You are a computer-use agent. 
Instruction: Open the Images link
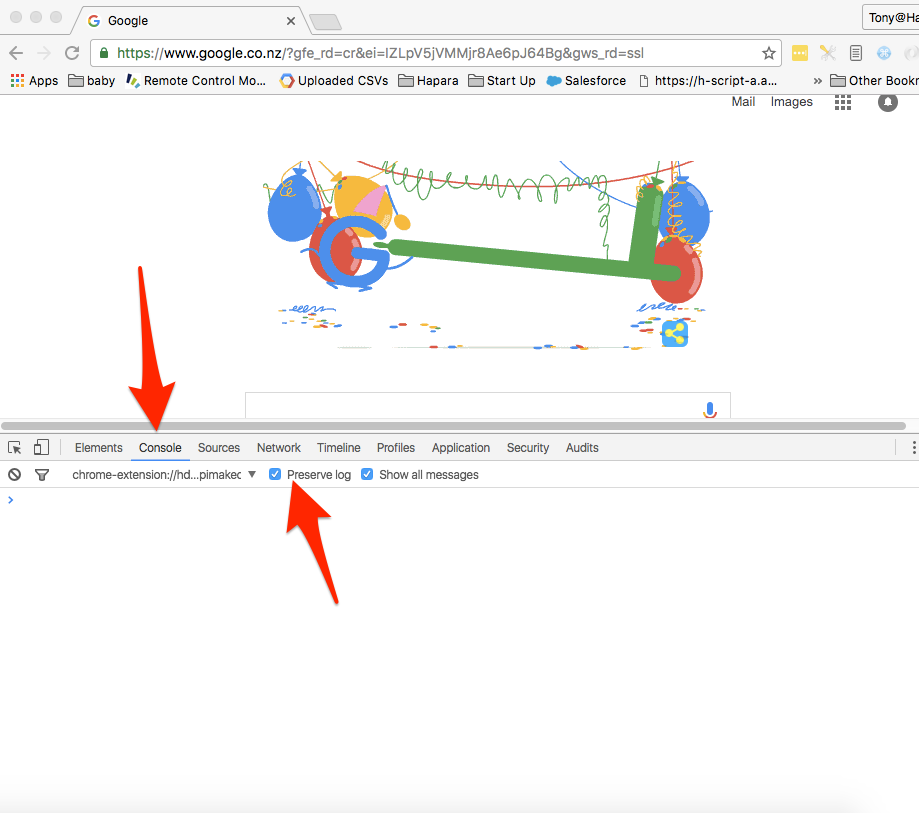pyautogui.click(x=791, y=102)
